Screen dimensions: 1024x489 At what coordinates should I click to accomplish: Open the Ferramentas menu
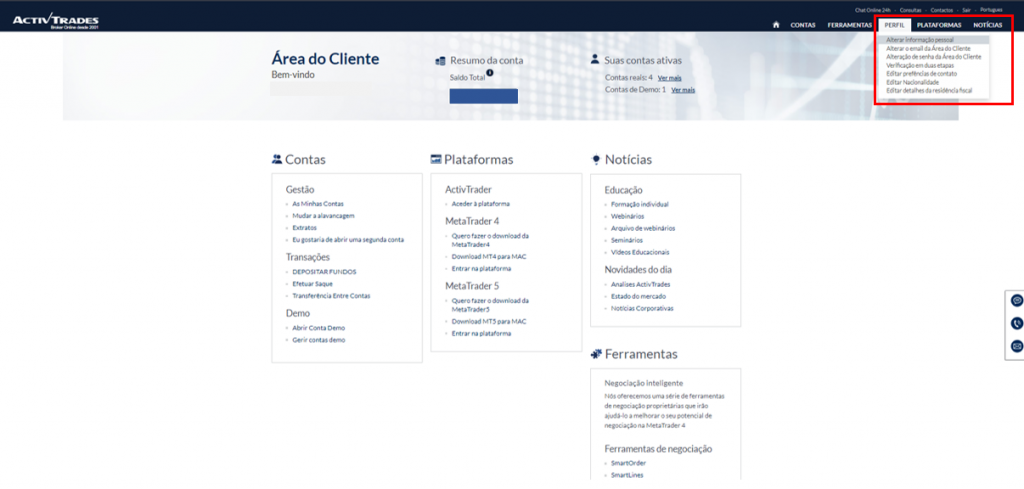850,25
